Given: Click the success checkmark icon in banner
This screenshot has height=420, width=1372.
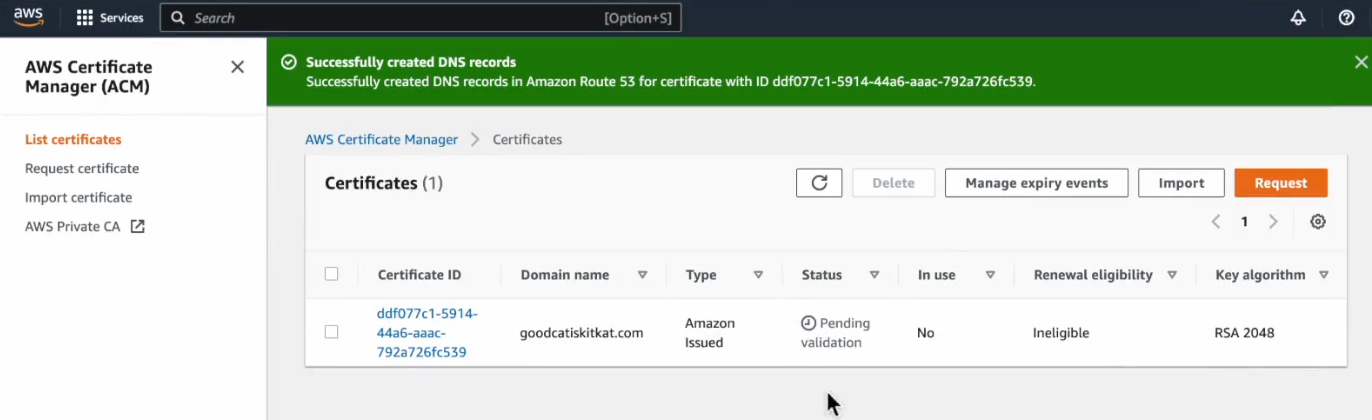Looking at the screenshot, I should coord(288,62).
